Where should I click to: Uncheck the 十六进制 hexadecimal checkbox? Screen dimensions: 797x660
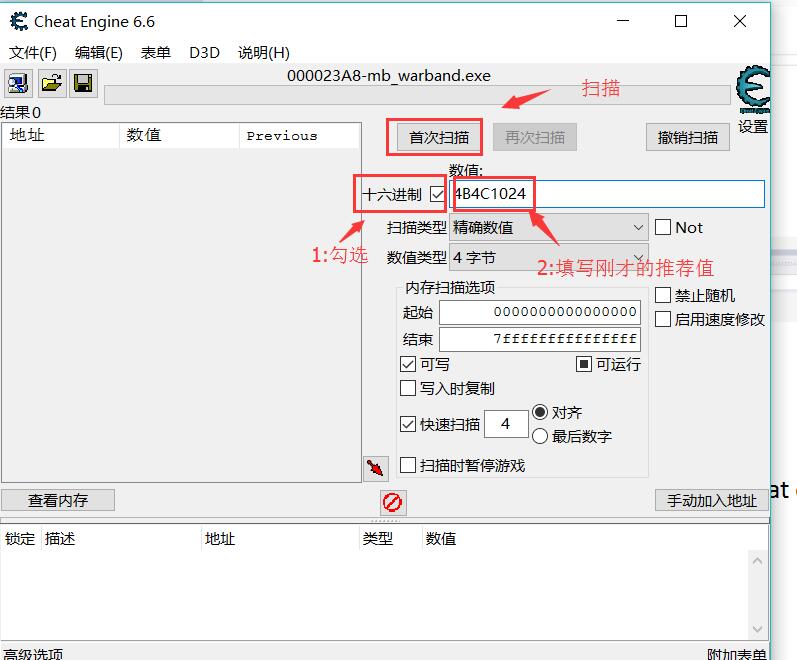[x=437, y=194]
